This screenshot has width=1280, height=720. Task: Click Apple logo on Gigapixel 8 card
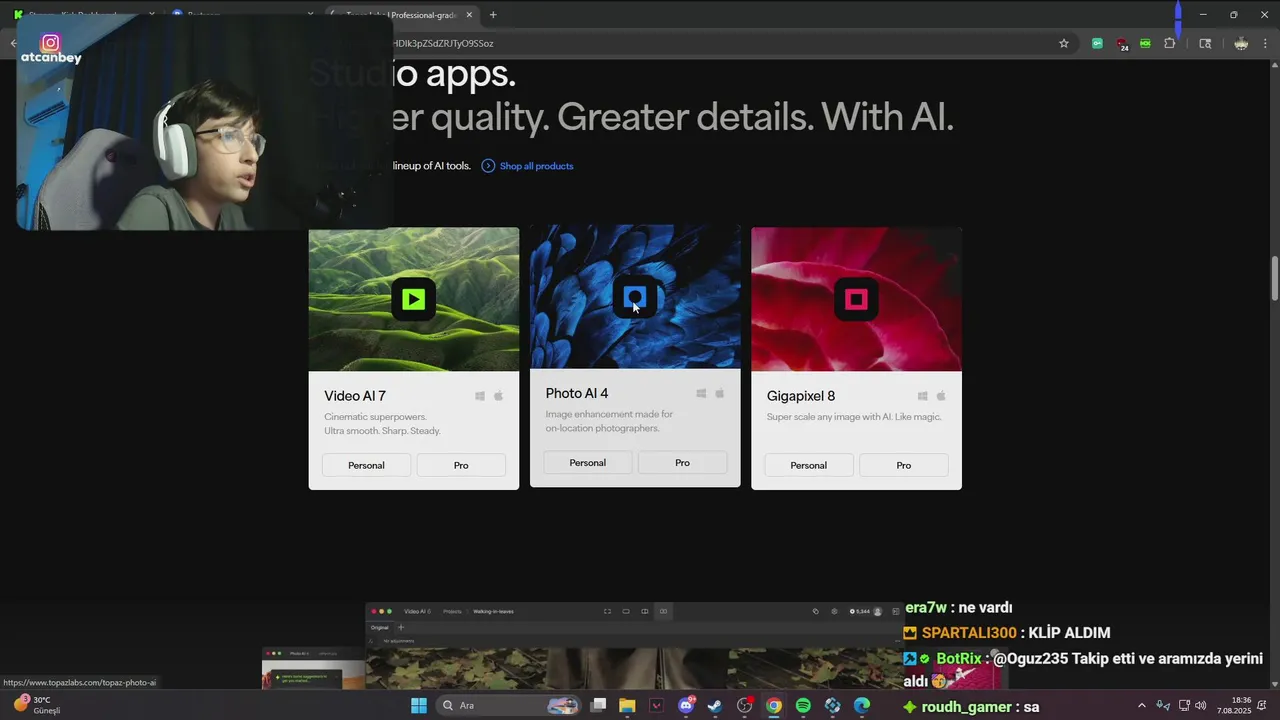[941, 396]
